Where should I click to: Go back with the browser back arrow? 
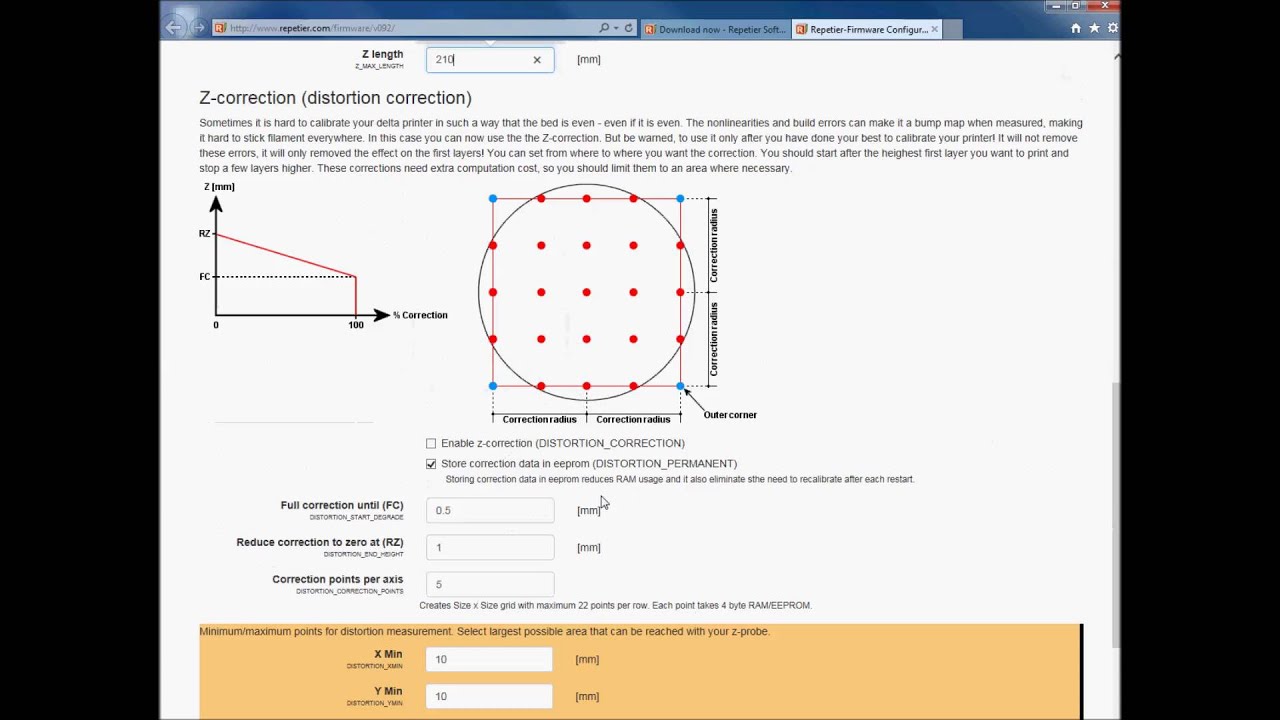pos(174,28)
